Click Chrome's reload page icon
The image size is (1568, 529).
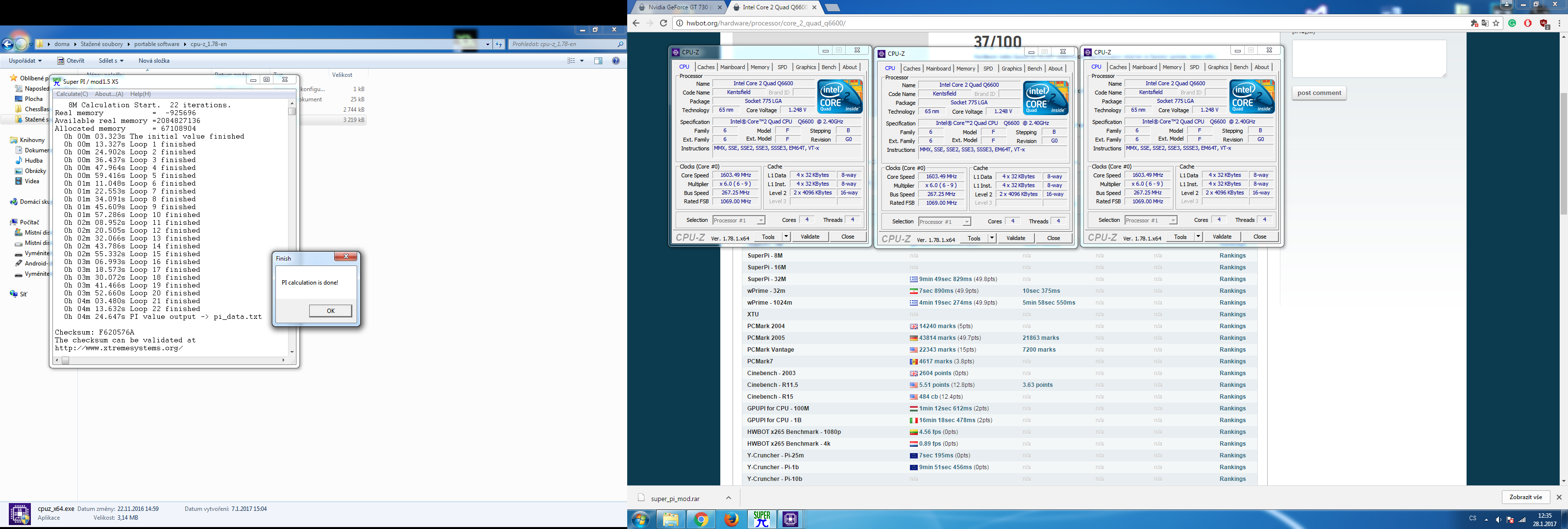(663, 23)
